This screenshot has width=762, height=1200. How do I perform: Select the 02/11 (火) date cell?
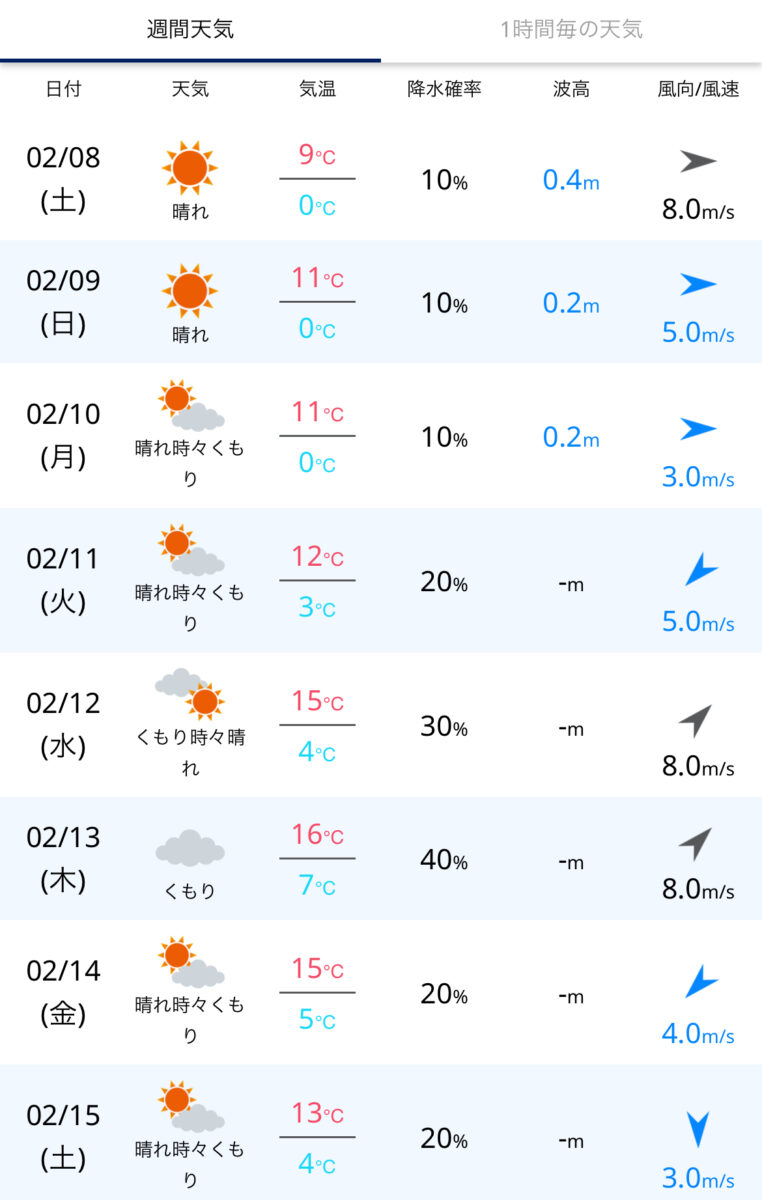pyautogui.click(x=64, y=580)
